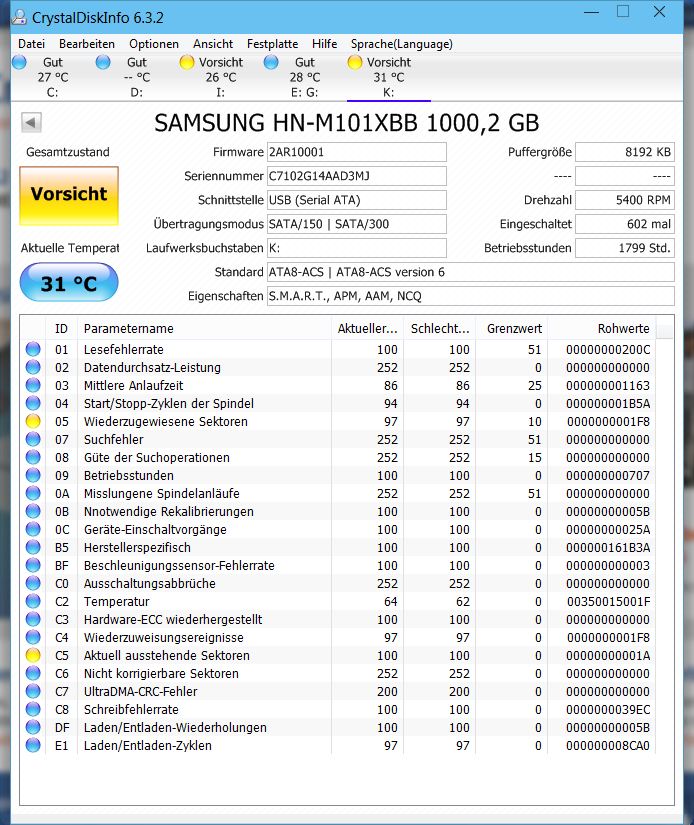
Task: Open the Hilfe menu
Action: [324, 44]
